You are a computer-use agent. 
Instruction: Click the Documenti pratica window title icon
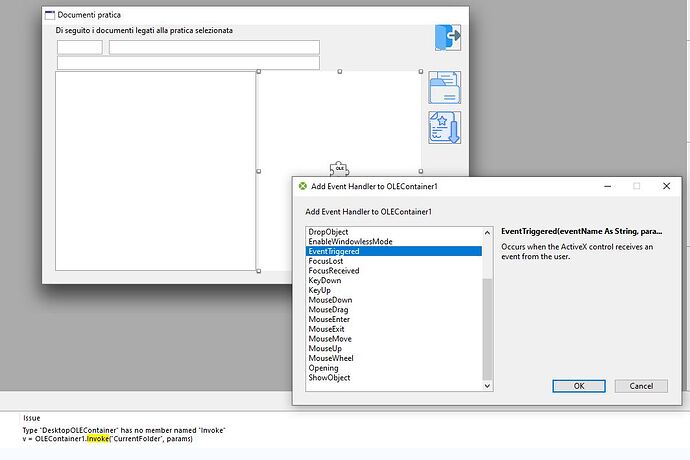[x=50, y=15]
